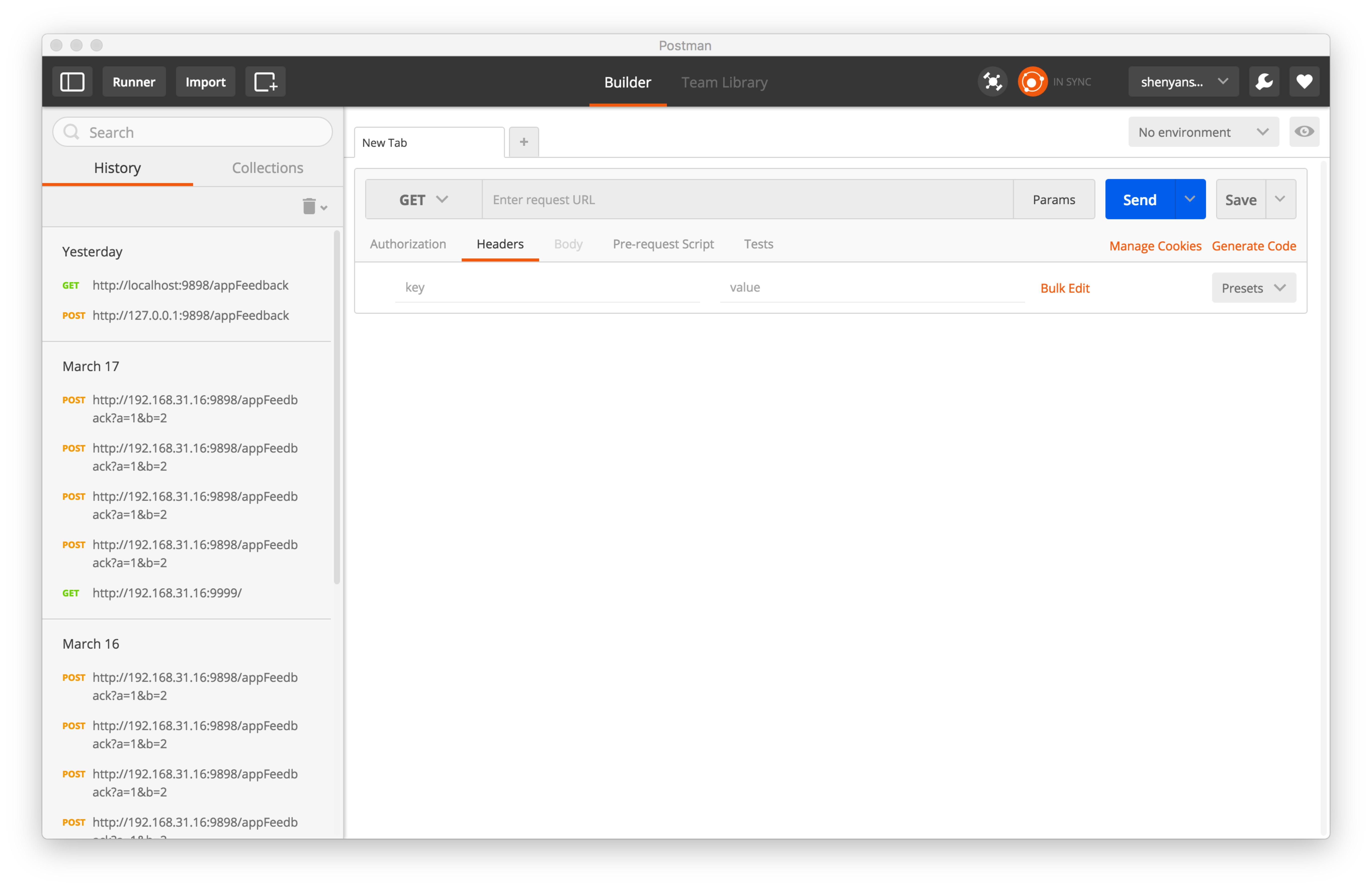Click the heart icon in header
The width and height of the screenshot is (1372, 889).
point(1304,82)
